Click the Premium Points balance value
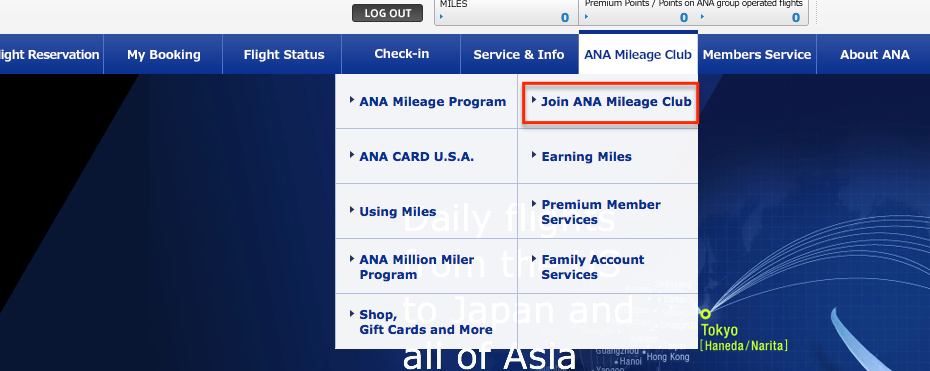 [684, 18]
